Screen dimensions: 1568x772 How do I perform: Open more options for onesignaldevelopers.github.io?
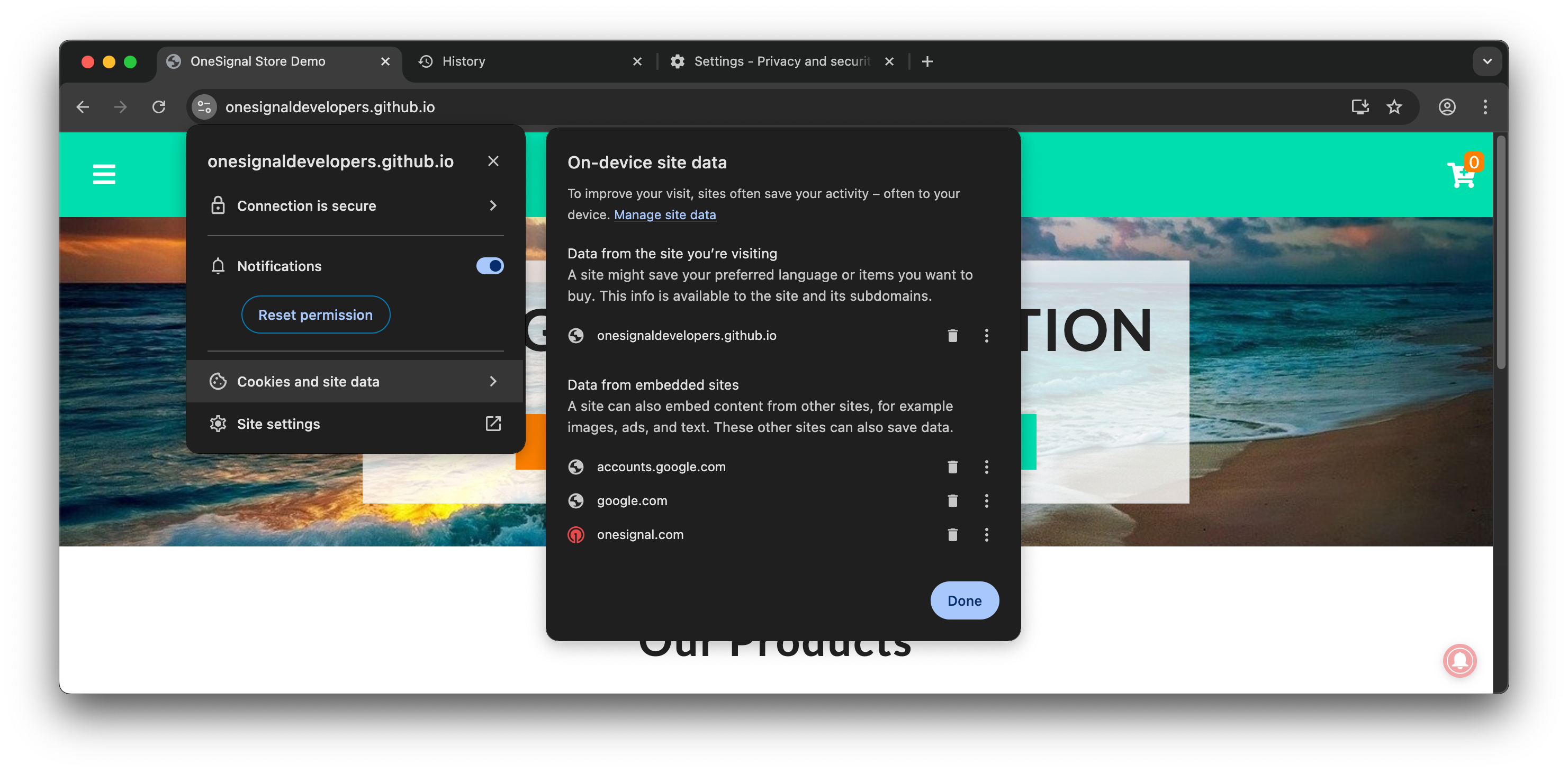click(987, 336)
